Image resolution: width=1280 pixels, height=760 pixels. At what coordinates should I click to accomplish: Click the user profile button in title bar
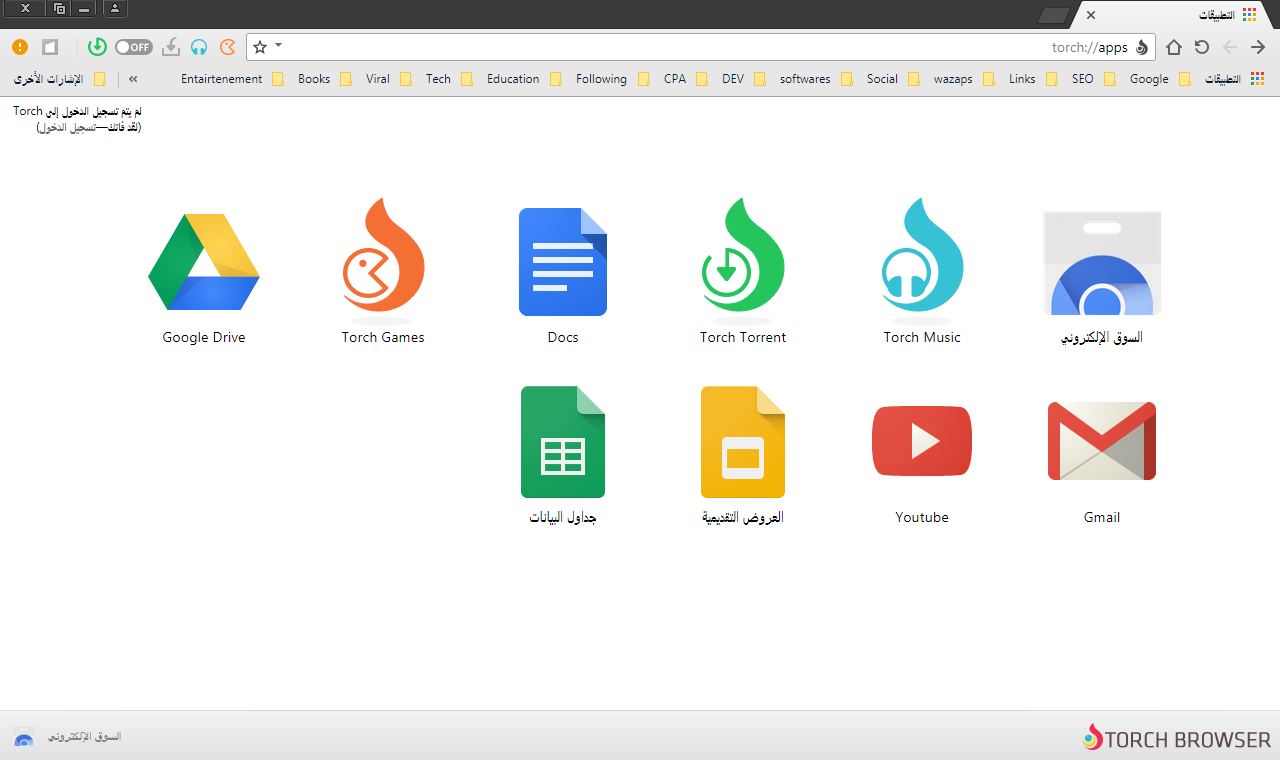115,9
